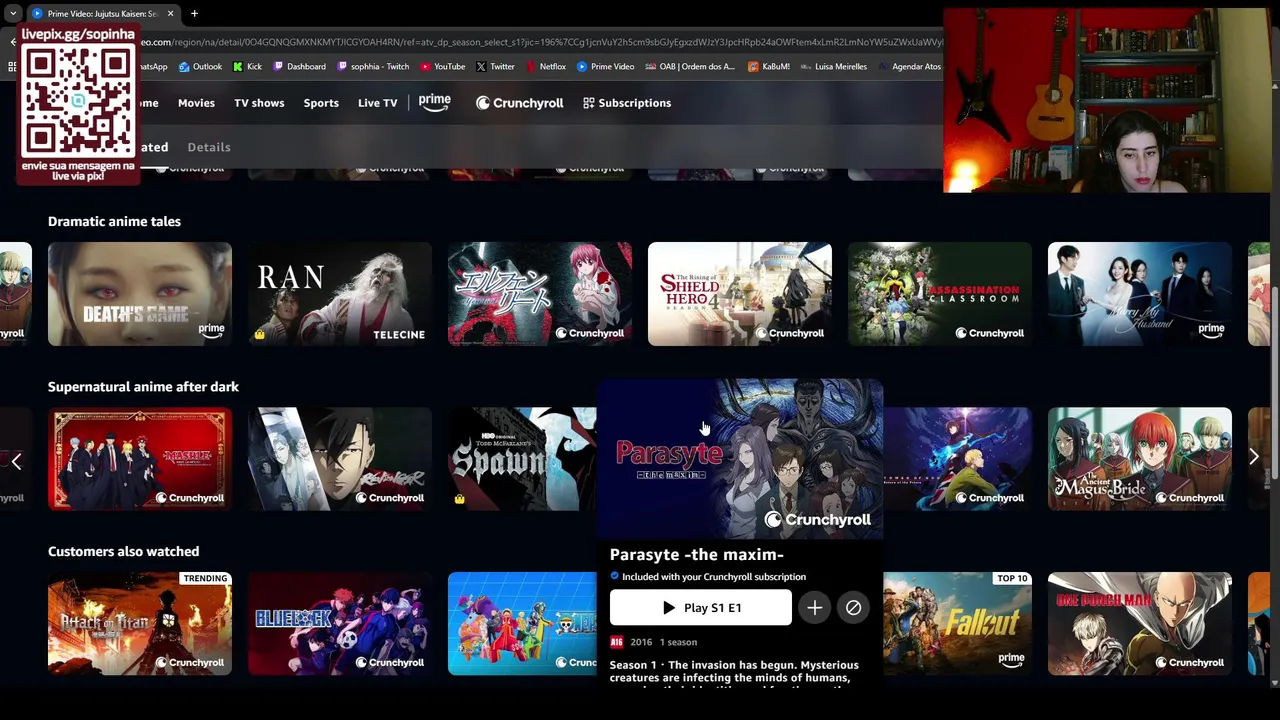Open the tab search dropdown arrow
This screenshot has width=1280, height=720.
tap(12, 14)
